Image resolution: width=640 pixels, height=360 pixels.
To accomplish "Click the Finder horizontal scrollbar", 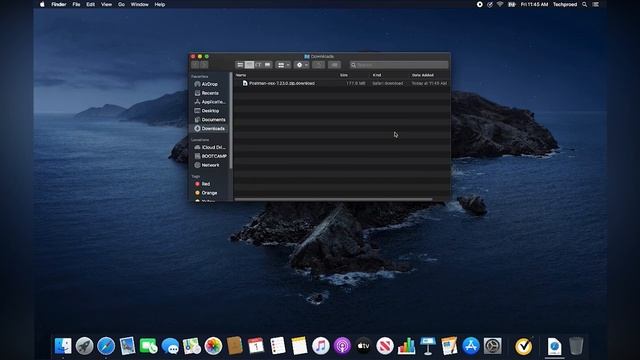I will pyautogui.click(x=333, y=199).
